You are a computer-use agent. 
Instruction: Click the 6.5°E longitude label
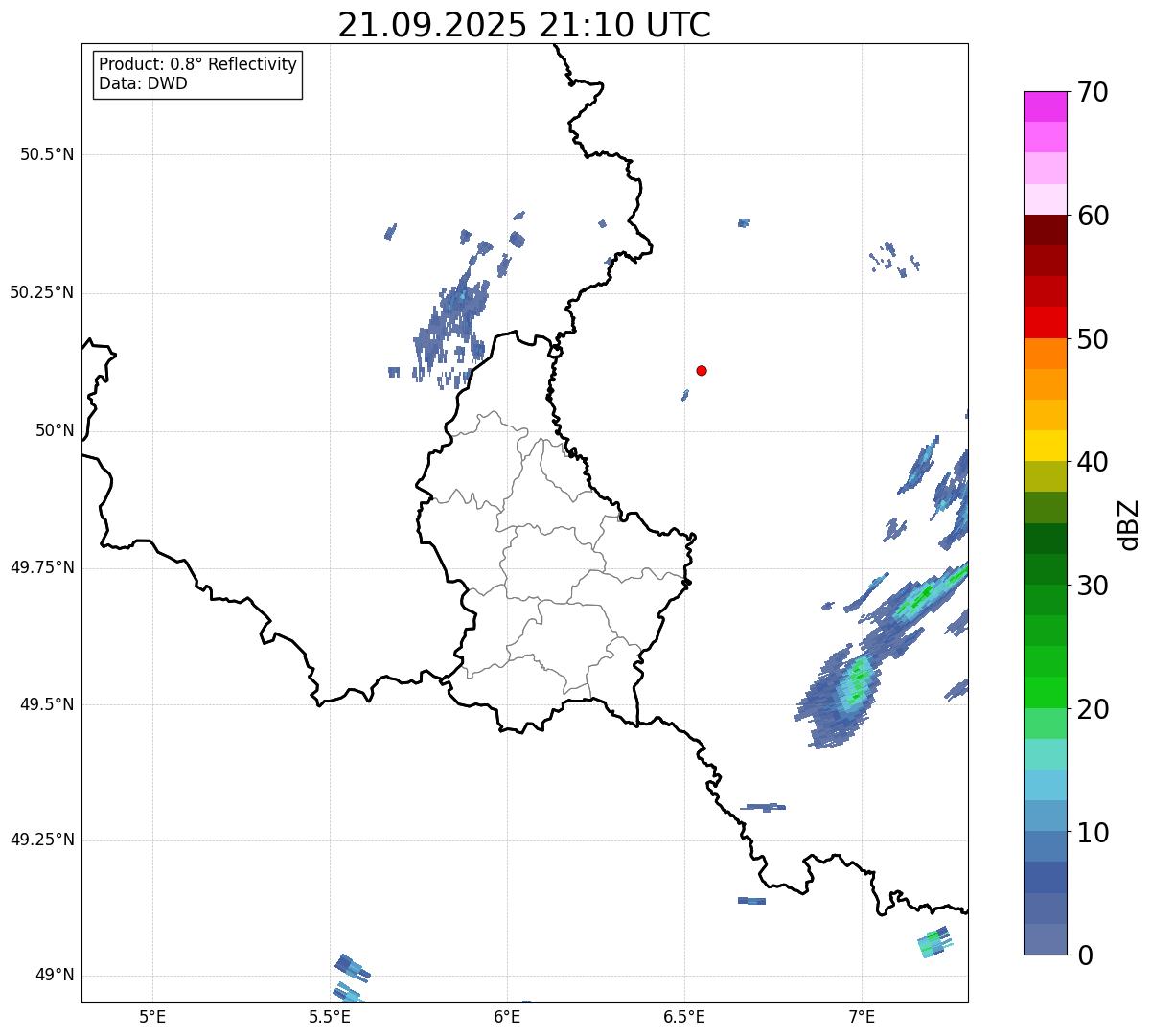684,1016
